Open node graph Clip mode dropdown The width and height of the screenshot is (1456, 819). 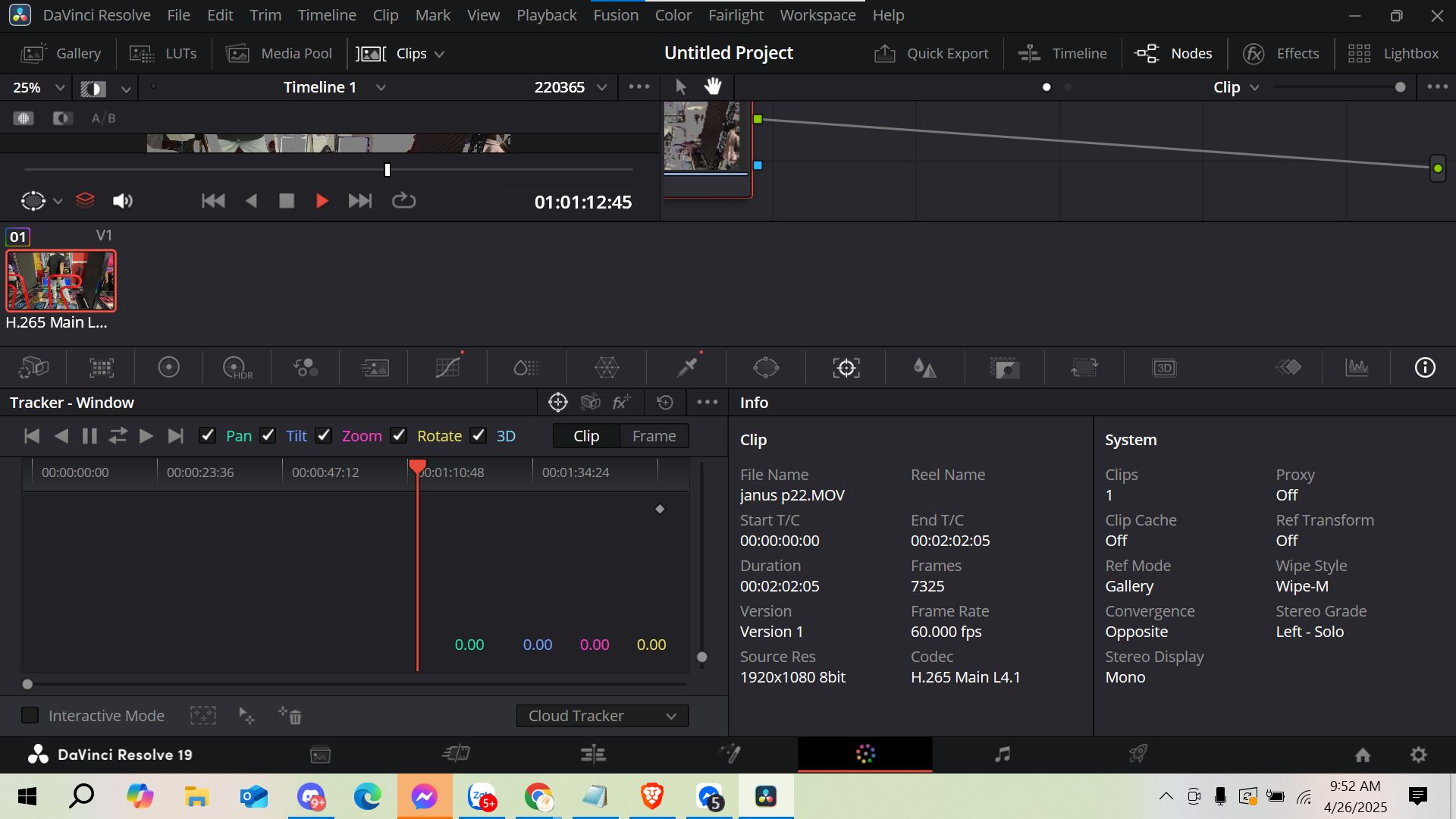1236,87
